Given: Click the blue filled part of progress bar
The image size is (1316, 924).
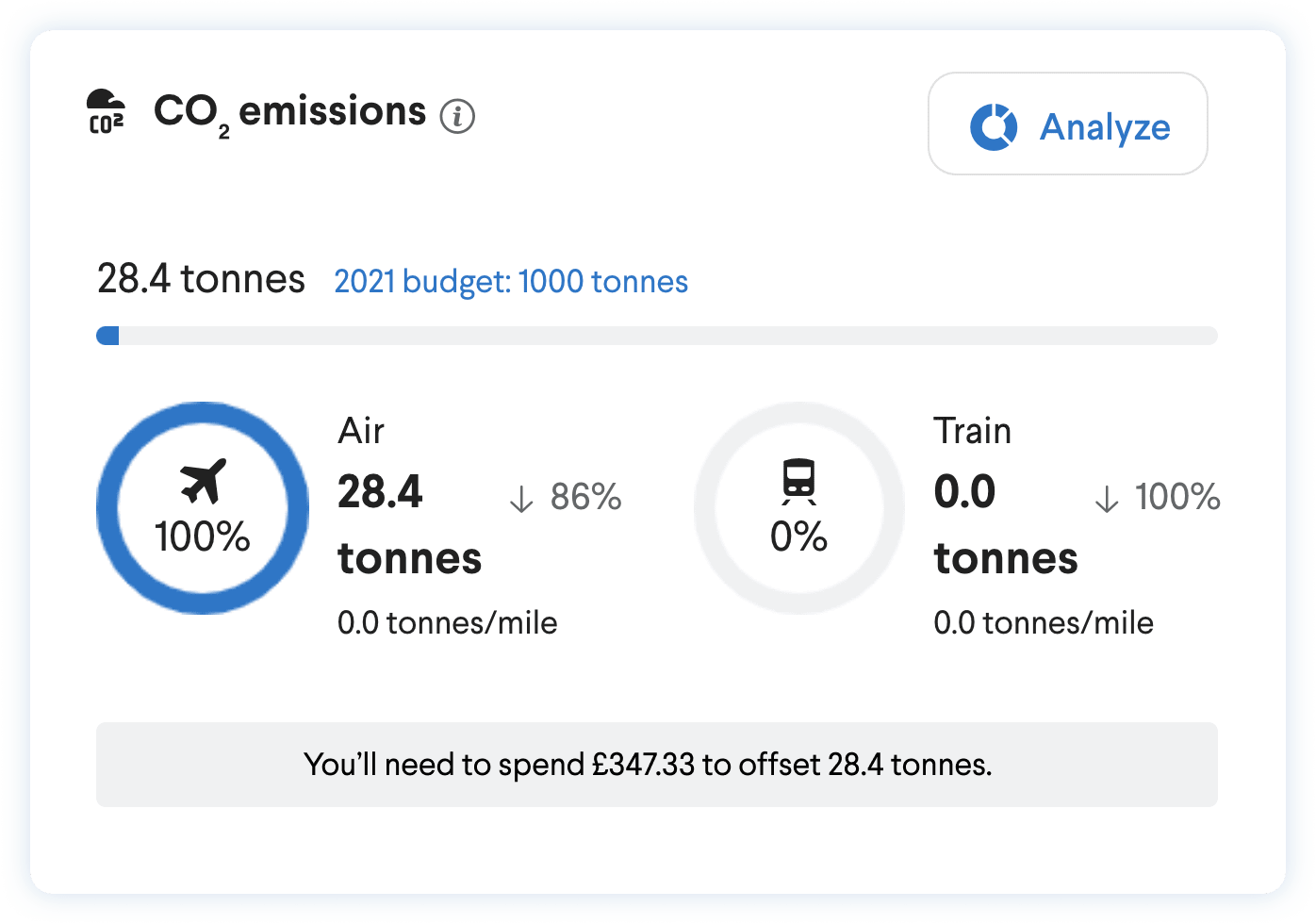Looking at the screenshot, I should tap(107, 336).
